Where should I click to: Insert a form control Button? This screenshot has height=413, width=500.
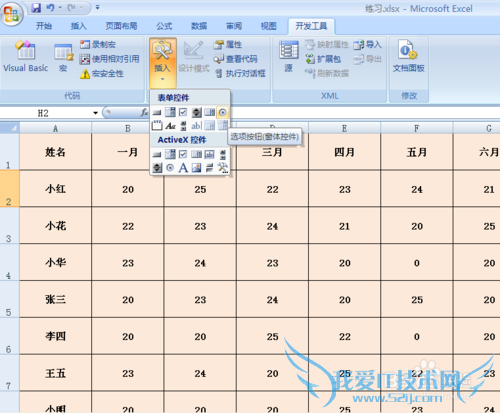coord(157,113)
